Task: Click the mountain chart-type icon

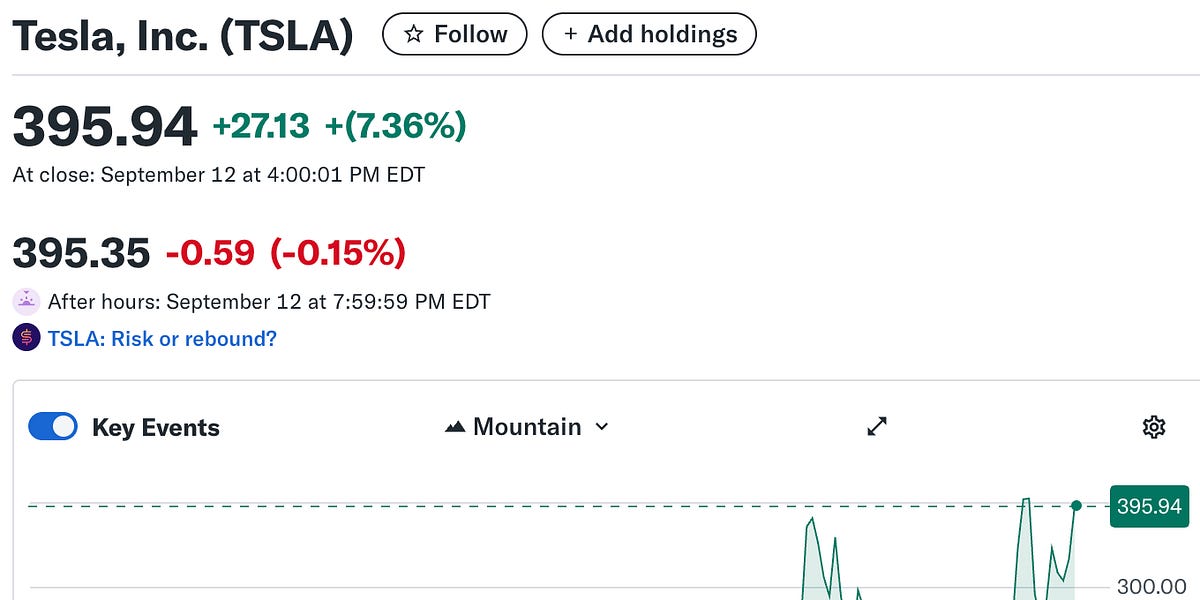Action: 455,427
